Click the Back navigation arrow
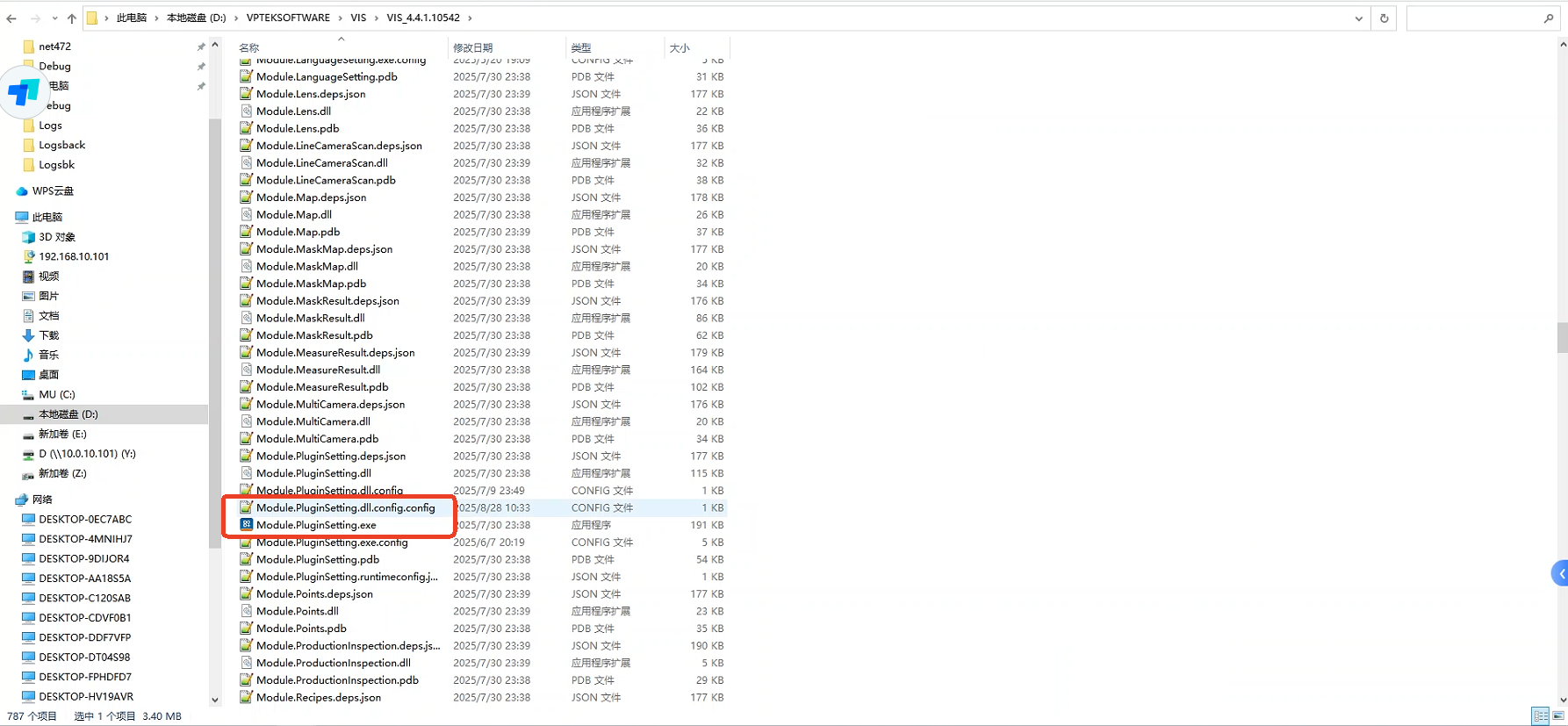Viewport: 1568px width, 726px height. point(11,18)
